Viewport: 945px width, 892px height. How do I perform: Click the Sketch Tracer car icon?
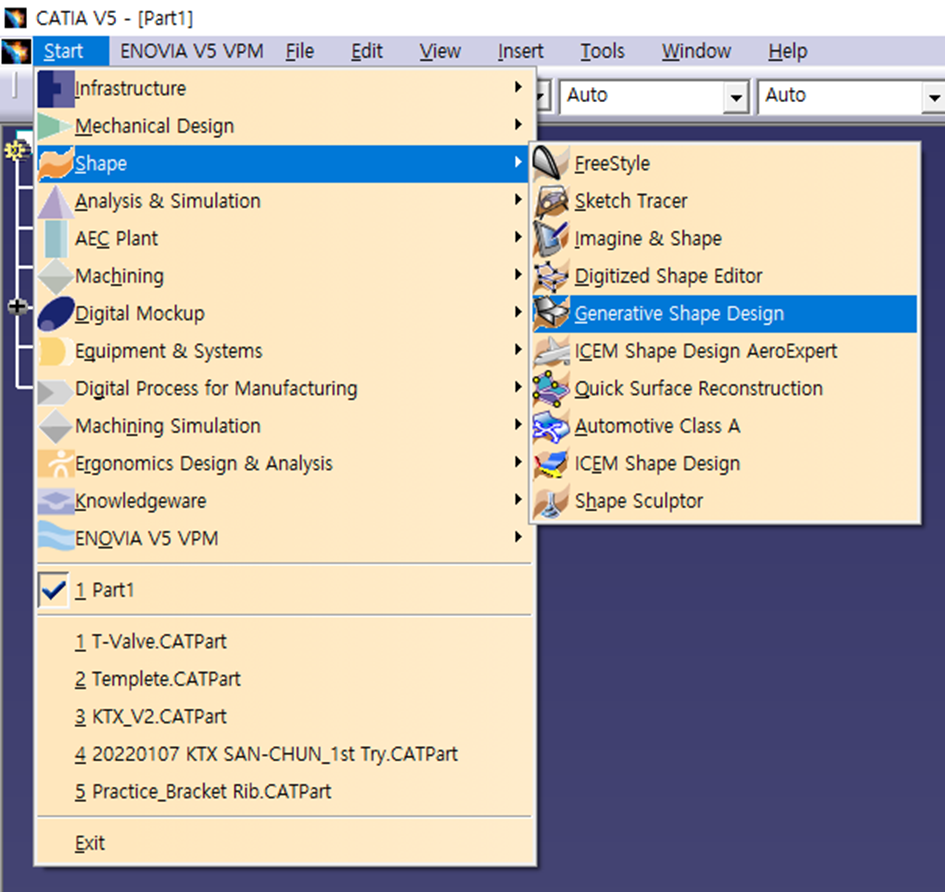[551, 201]
